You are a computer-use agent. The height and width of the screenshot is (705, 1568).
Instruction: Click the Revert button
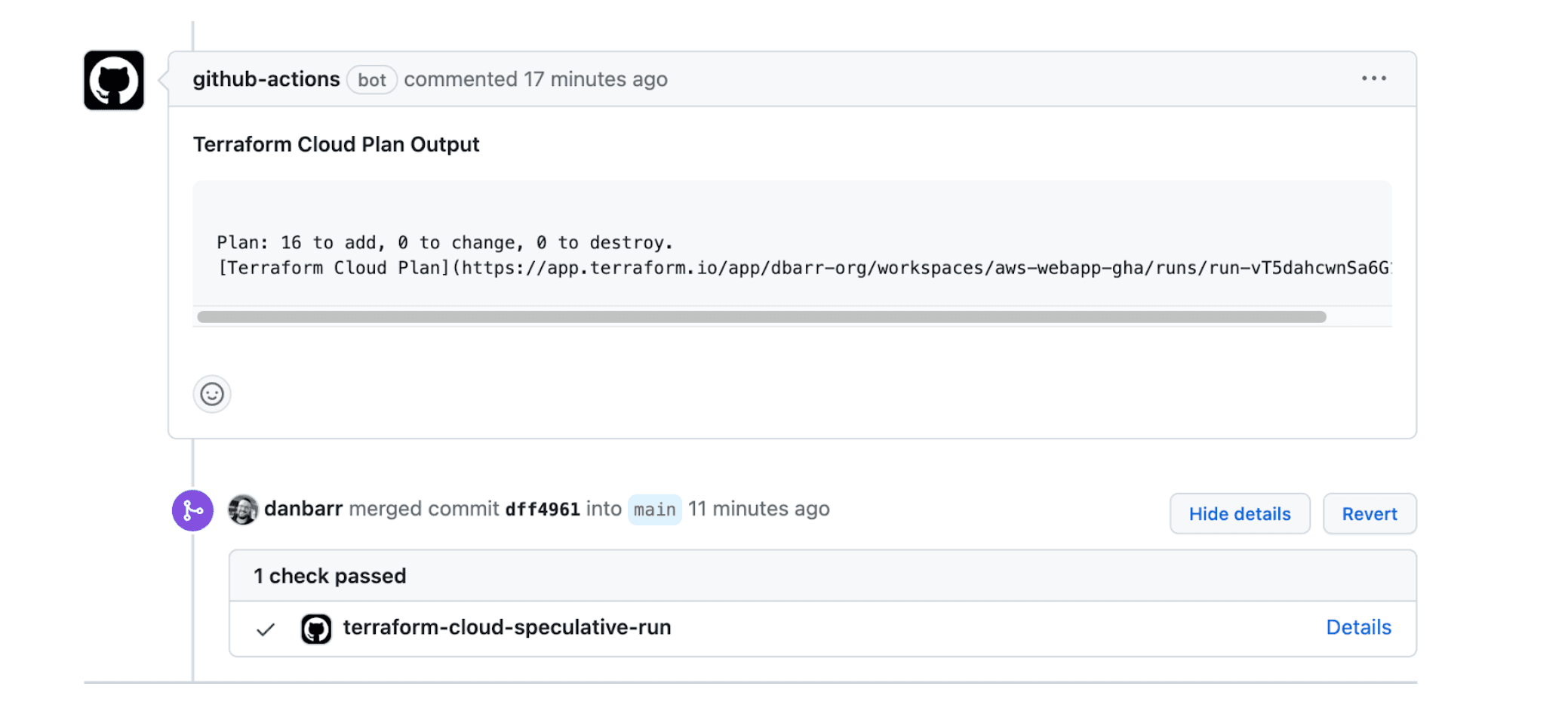[x=1369, y=513]
